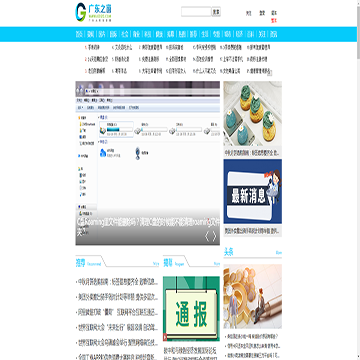Open the caption under the 最新消息 banner
Image resolution: width=360 pixels, height=360 pixels.
(x=252, y=230)
